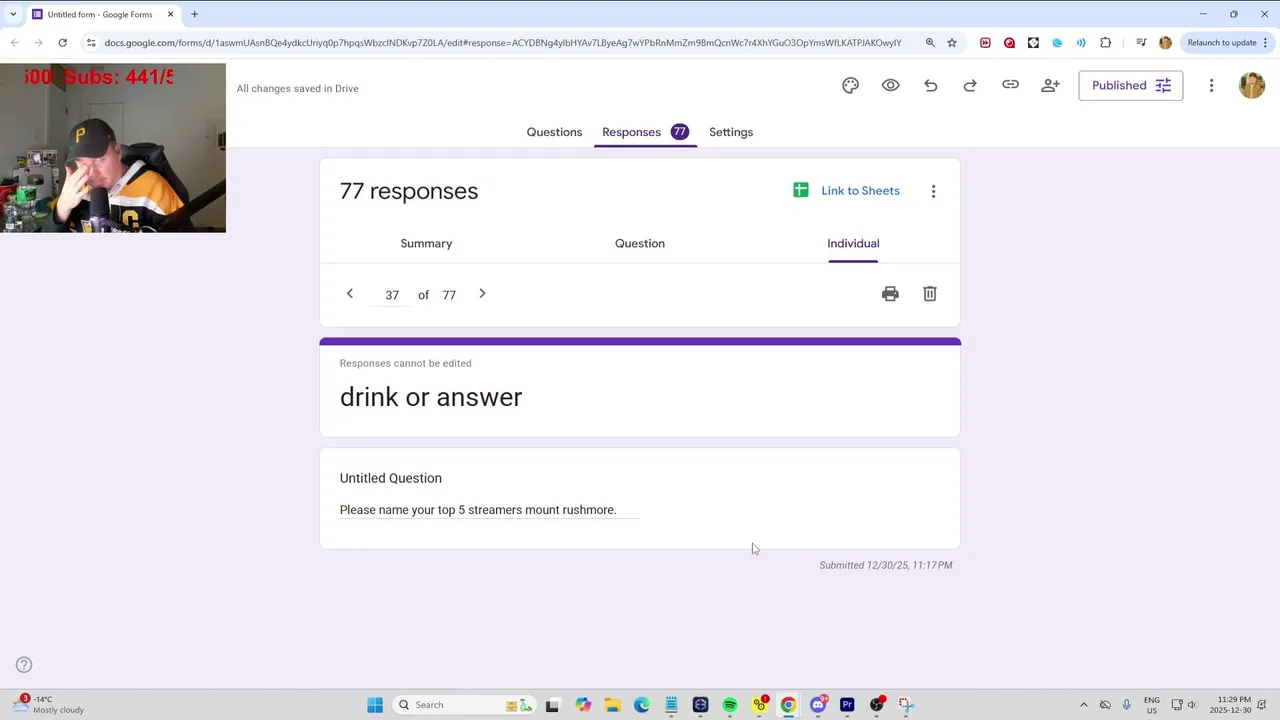
Task: Click the green Sheets icon
Action: [x=800, y=190]
